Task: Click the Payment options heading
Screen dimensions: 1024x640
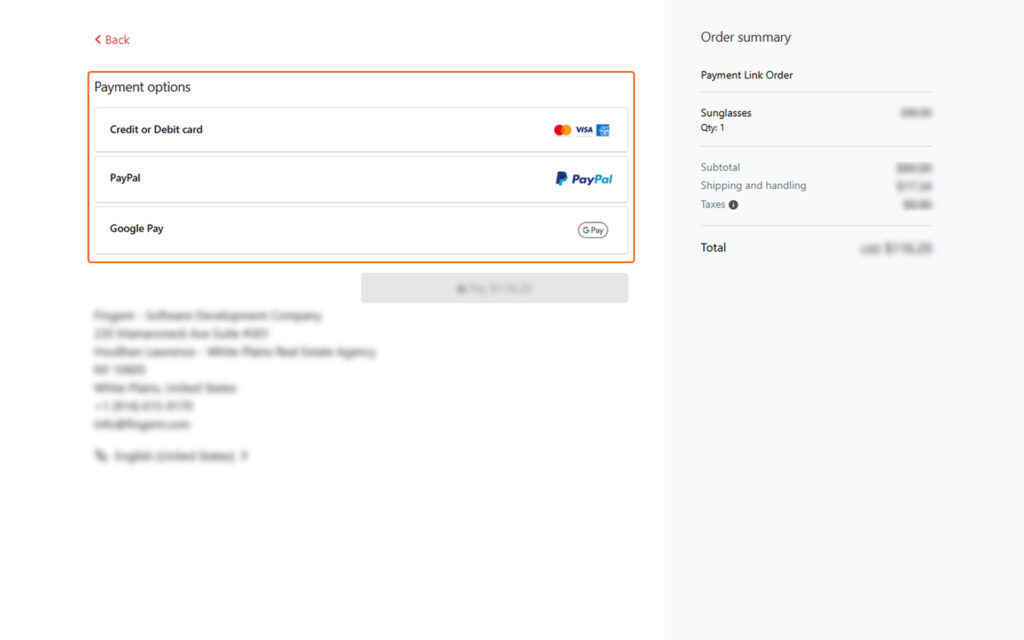Action: (x=142, y=87)
